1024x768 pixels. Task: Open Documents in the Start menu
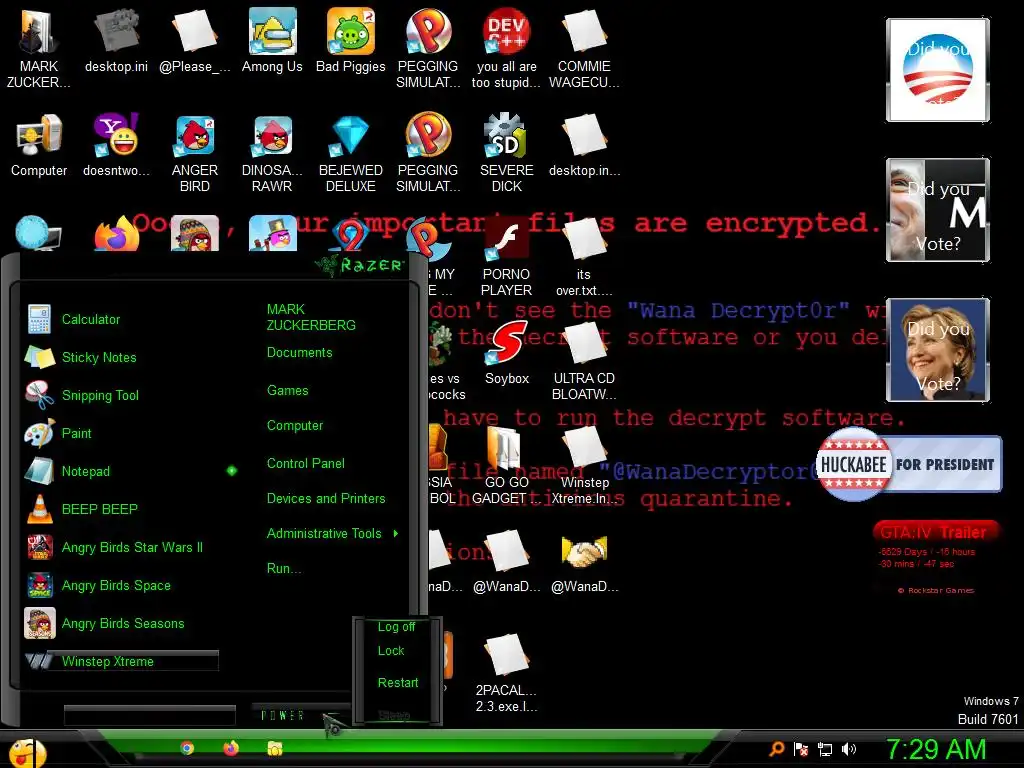299,353
